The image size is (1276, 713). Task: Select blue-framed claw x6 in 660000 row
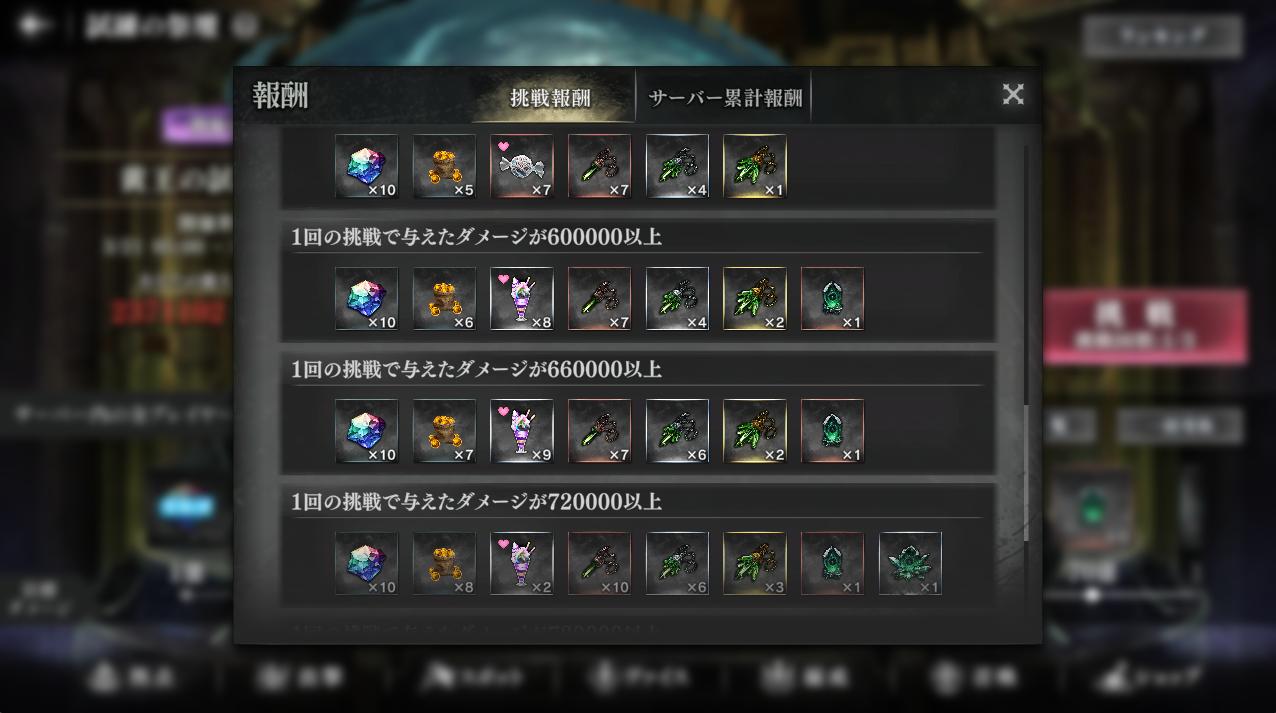click(677, 431)
